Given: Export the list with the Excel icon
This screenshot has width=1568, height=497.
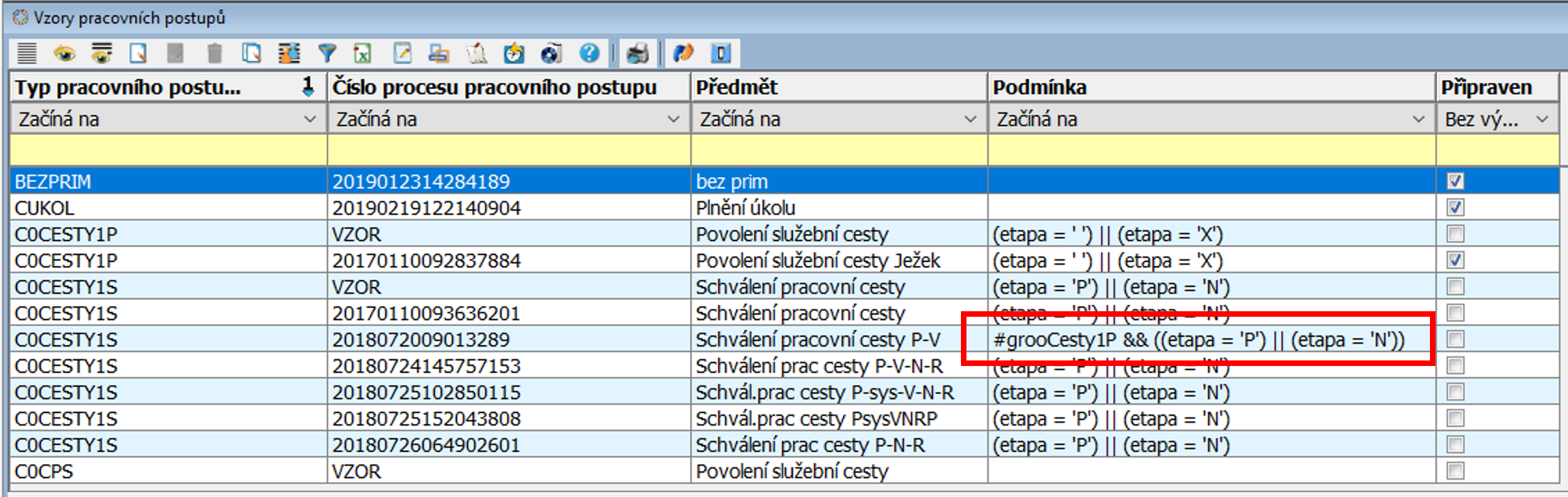Looking at the screenshot, I should click(363, 53).
